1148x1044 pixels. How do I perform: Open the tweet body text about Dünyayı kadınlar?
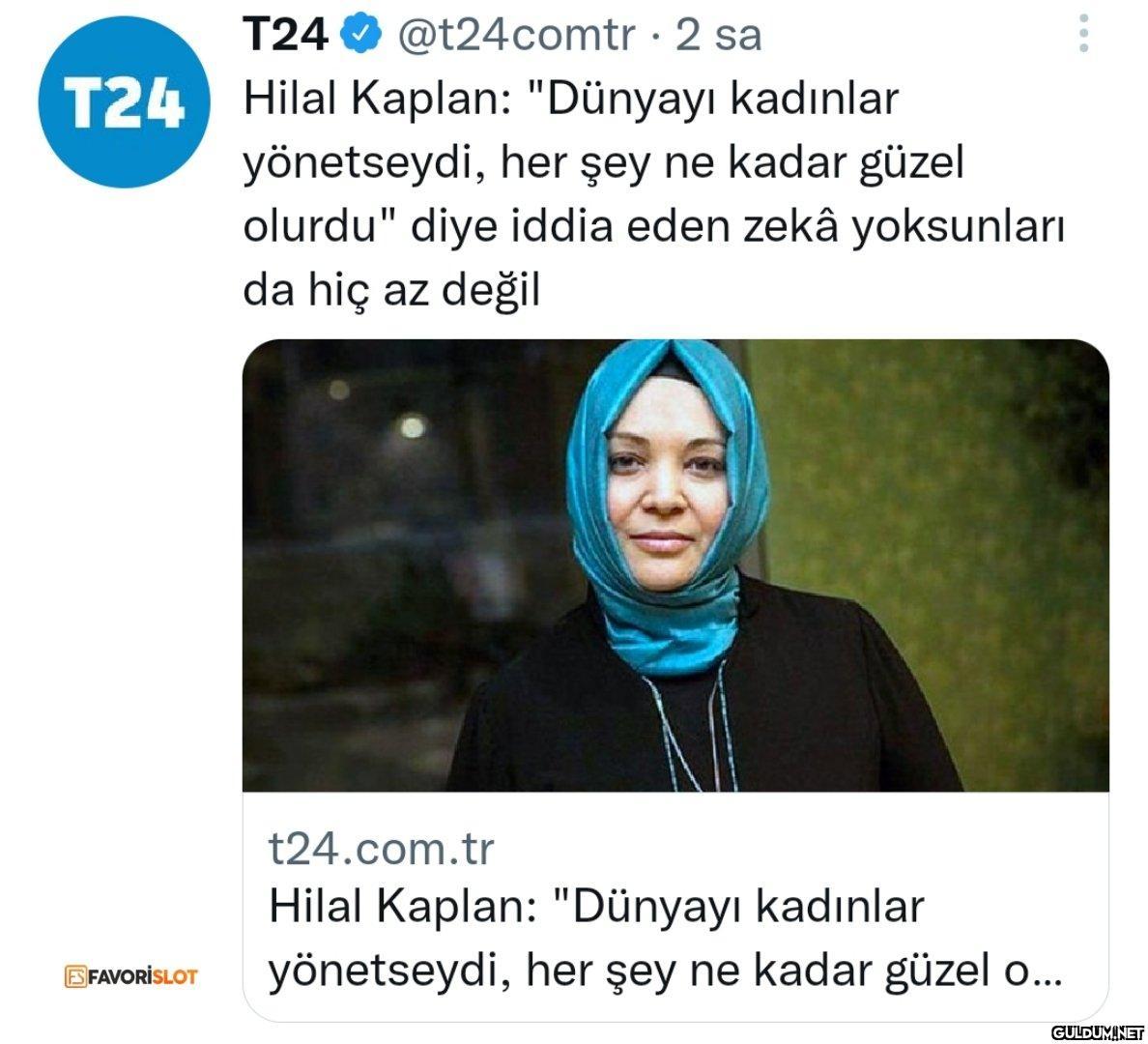pyautogui.click(x=653, y=195)
